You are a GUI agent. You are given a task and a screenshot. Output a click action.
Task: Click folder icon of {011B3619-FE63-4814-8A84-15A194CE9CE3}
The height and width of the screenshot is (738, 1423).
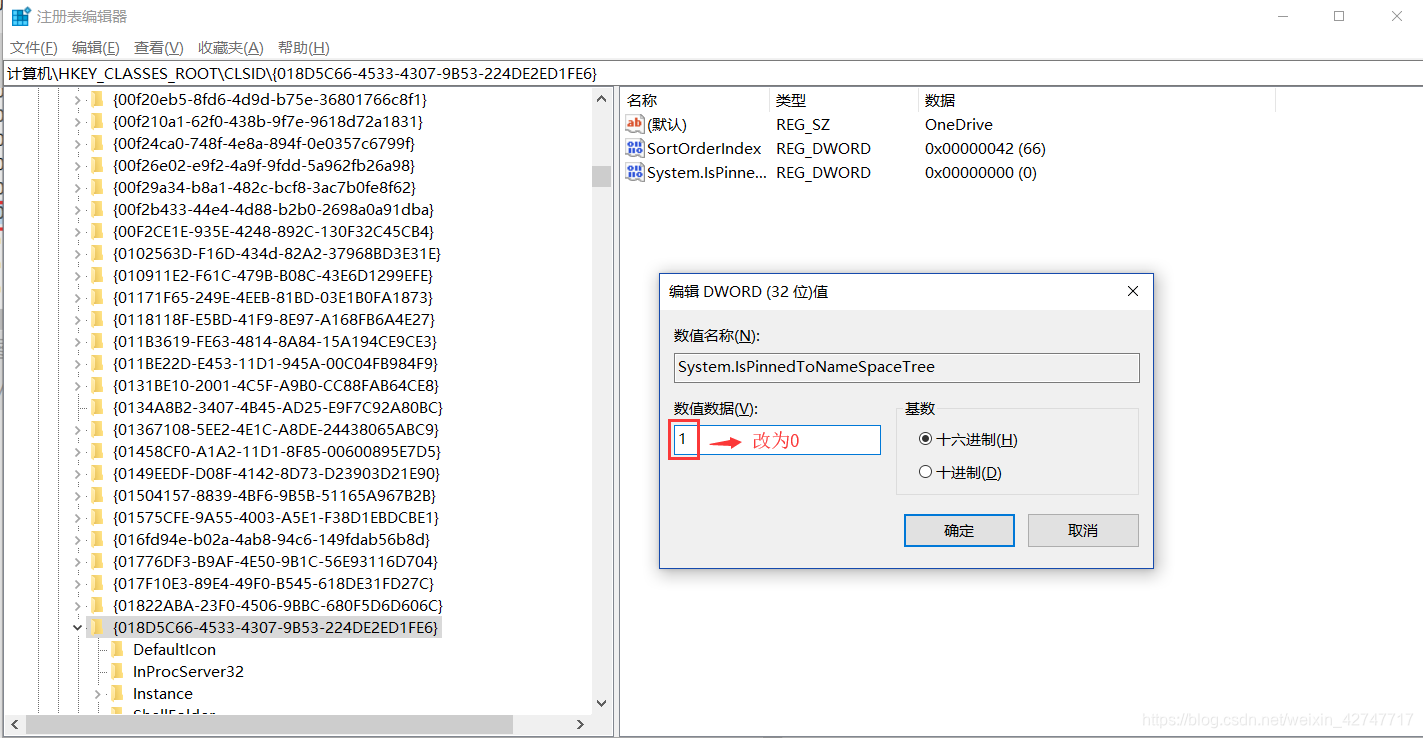(x=97, y=341)
